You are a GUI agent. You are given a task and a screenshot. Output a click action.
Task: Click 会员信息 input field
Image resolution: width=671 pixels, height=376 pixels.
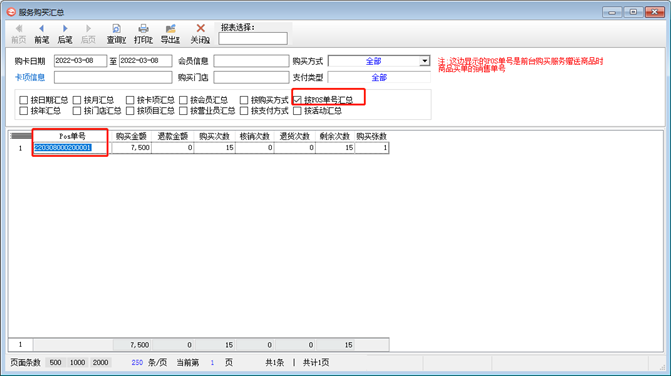[x=251, y=61]
